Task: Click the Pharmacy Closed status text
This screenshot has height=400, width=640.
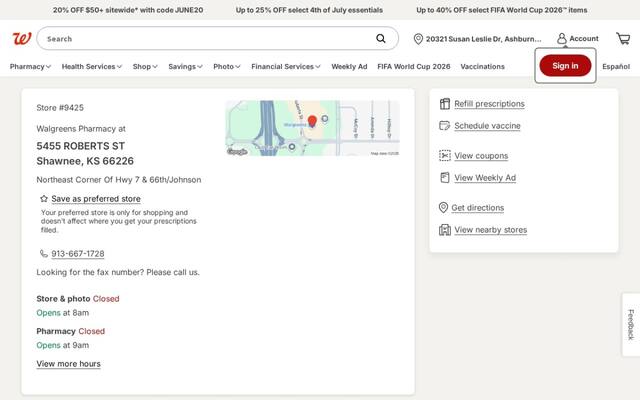Action: pos(71,331)
